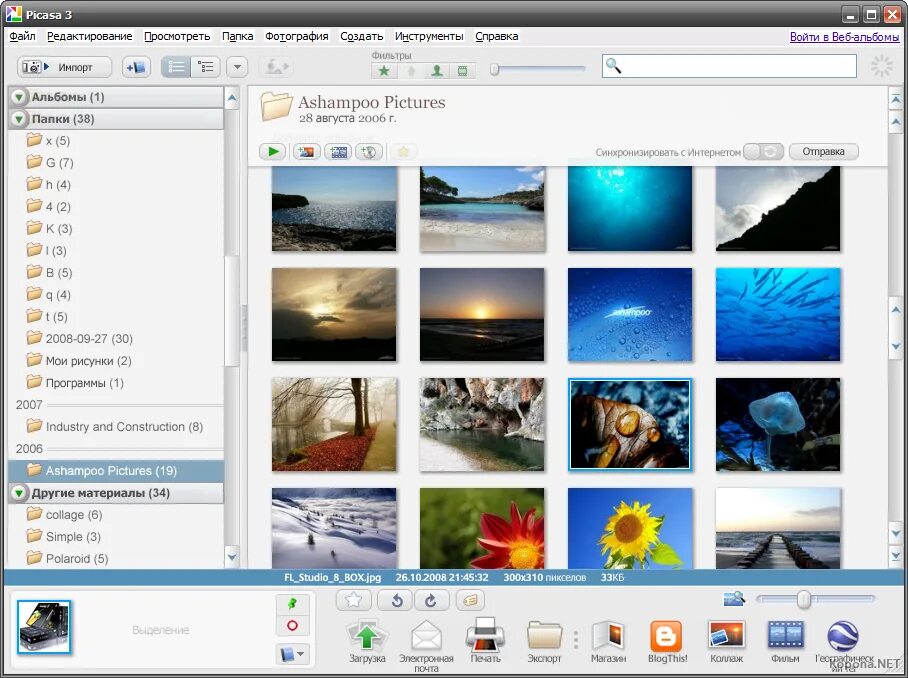908x678 pixels.
Task: Switch on Синхронизировать с Интернетом
Action: point(762,151)
